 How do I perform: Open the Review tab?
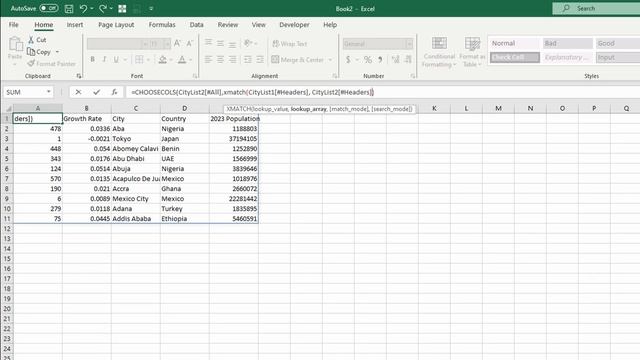pos(228,24)
